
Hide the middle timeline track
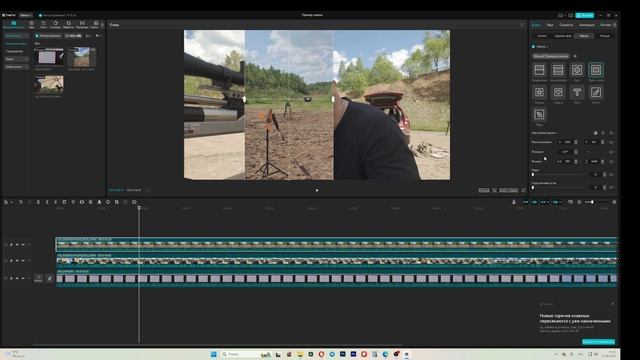point(17,260)
